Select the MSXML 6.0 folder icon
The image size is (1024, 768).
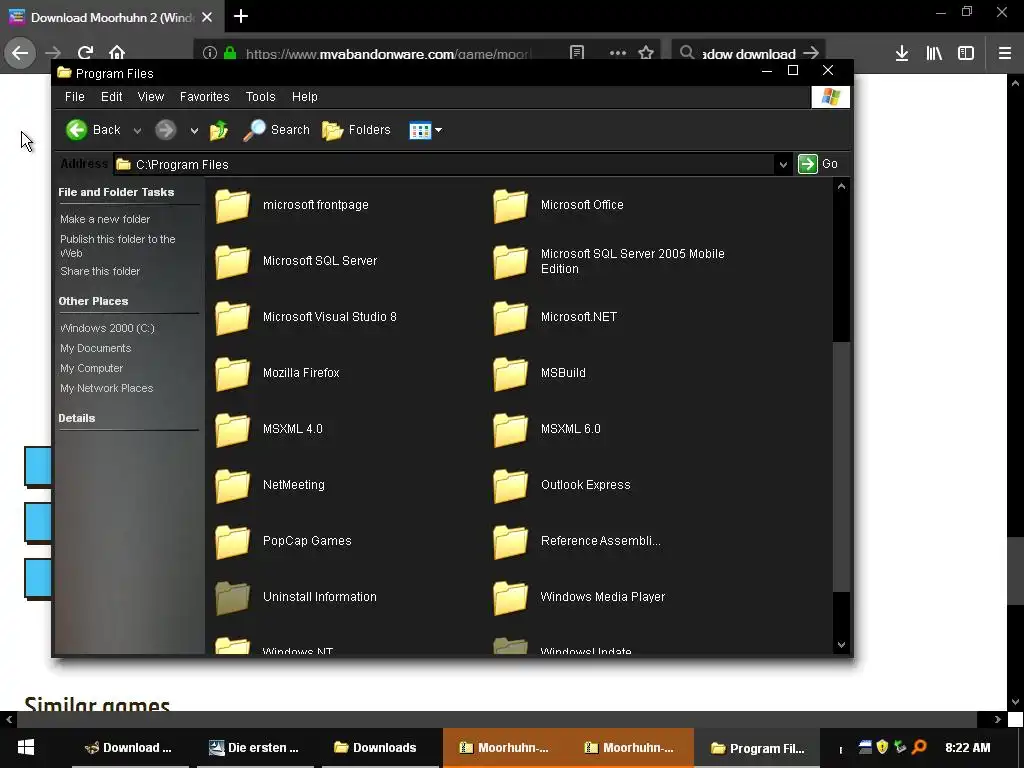[511, 430]
